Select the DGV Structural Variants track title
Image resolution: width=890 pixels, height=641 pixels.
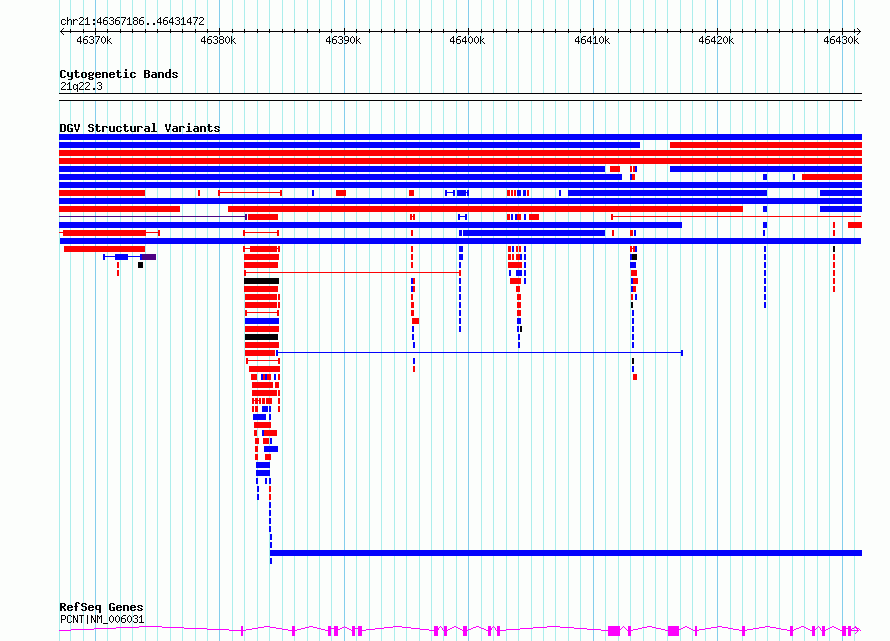coord(140,128)
